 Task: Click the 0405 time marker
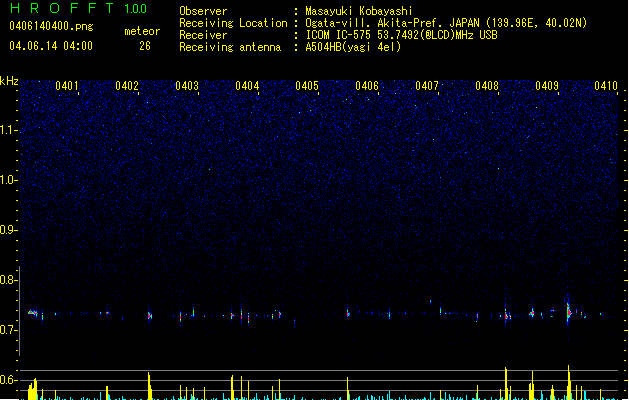coord(307,86)
